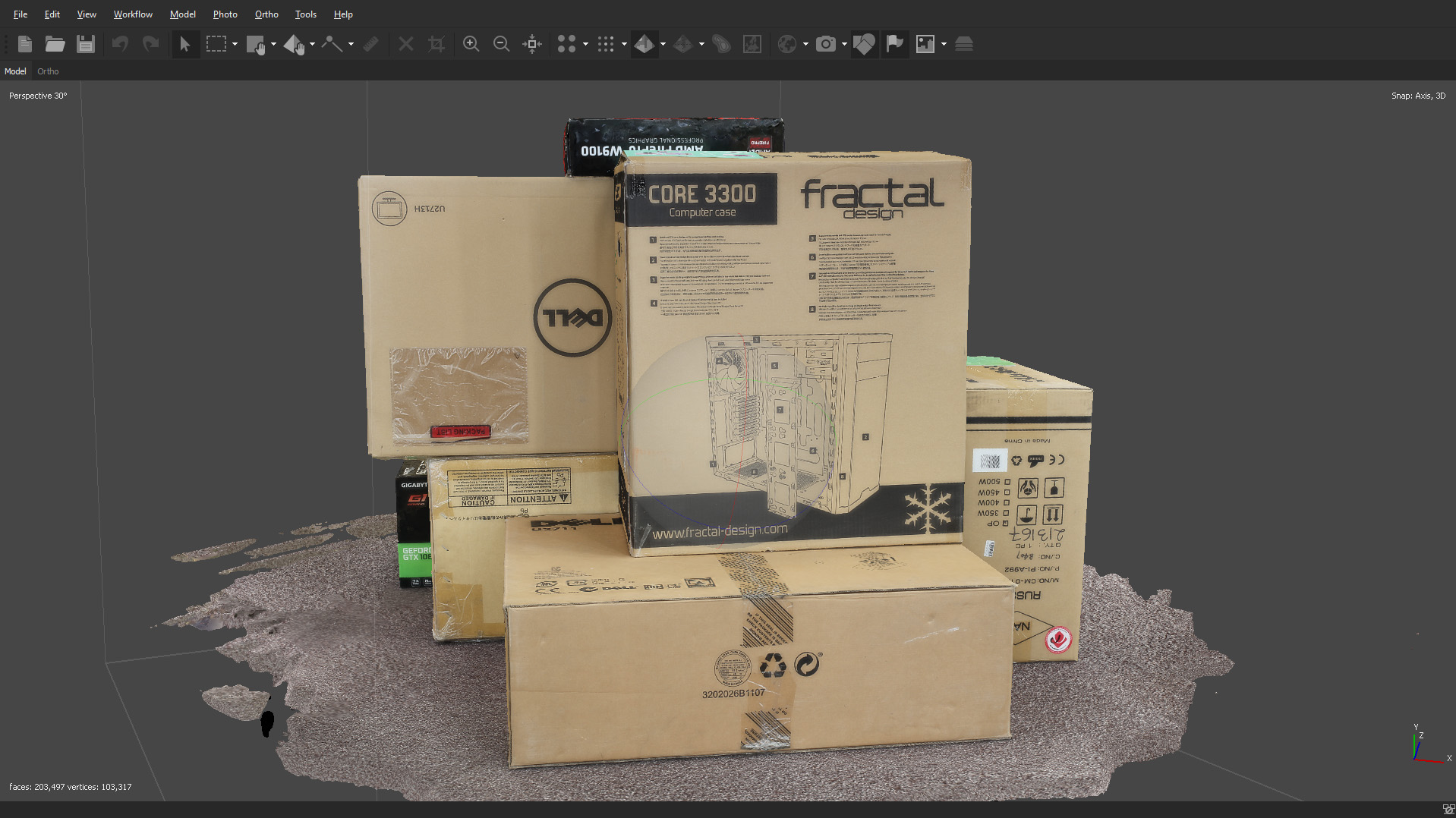Screen dimensions: 1456x818
Task: Create a new project document
Action: 25,44
